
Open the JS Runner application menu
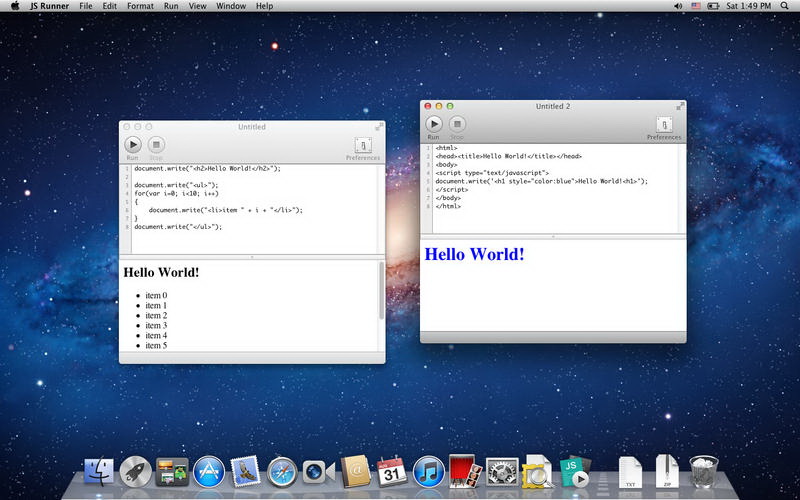pyautogui.click(x=49, y=6)
